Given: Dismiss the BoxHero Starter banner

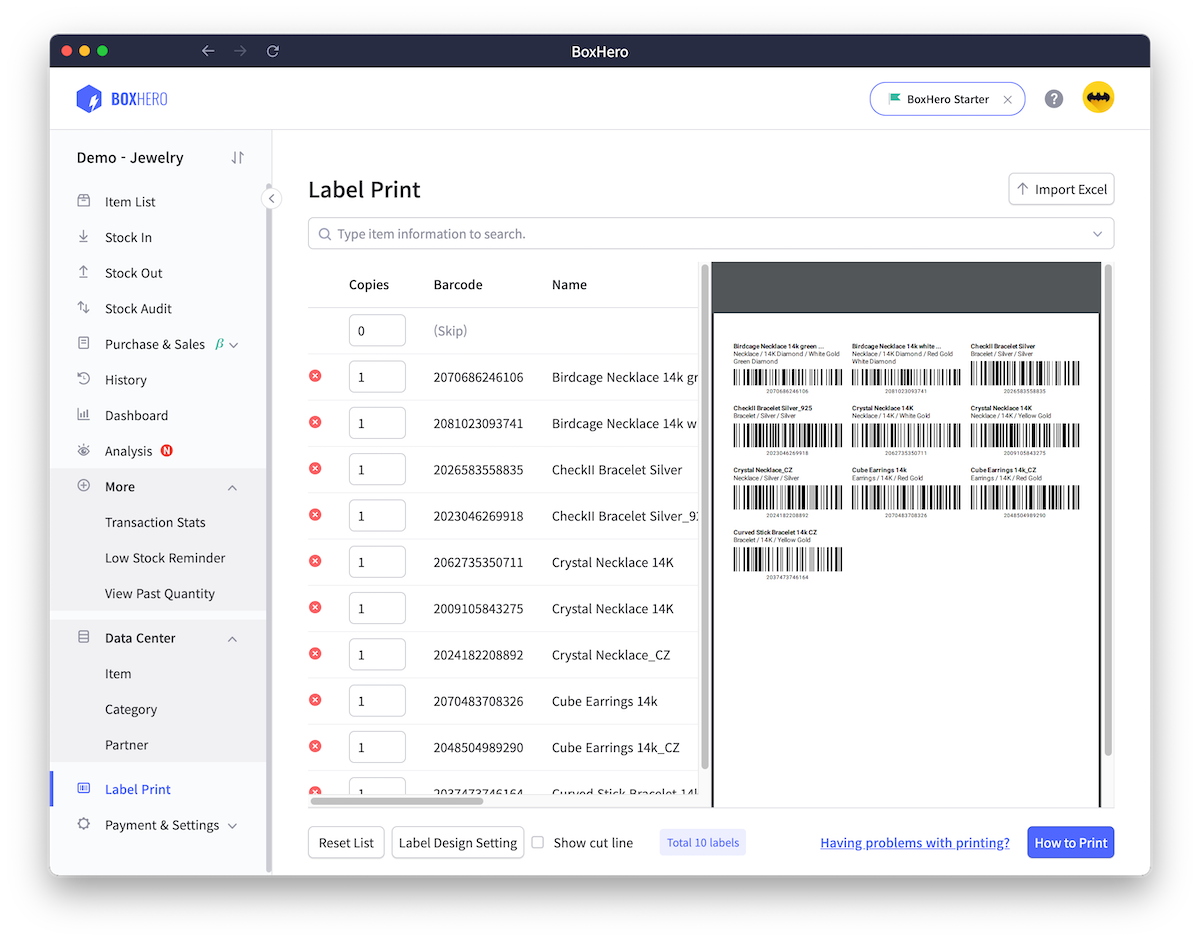Looking at the screenshot, I should 1007,100.
